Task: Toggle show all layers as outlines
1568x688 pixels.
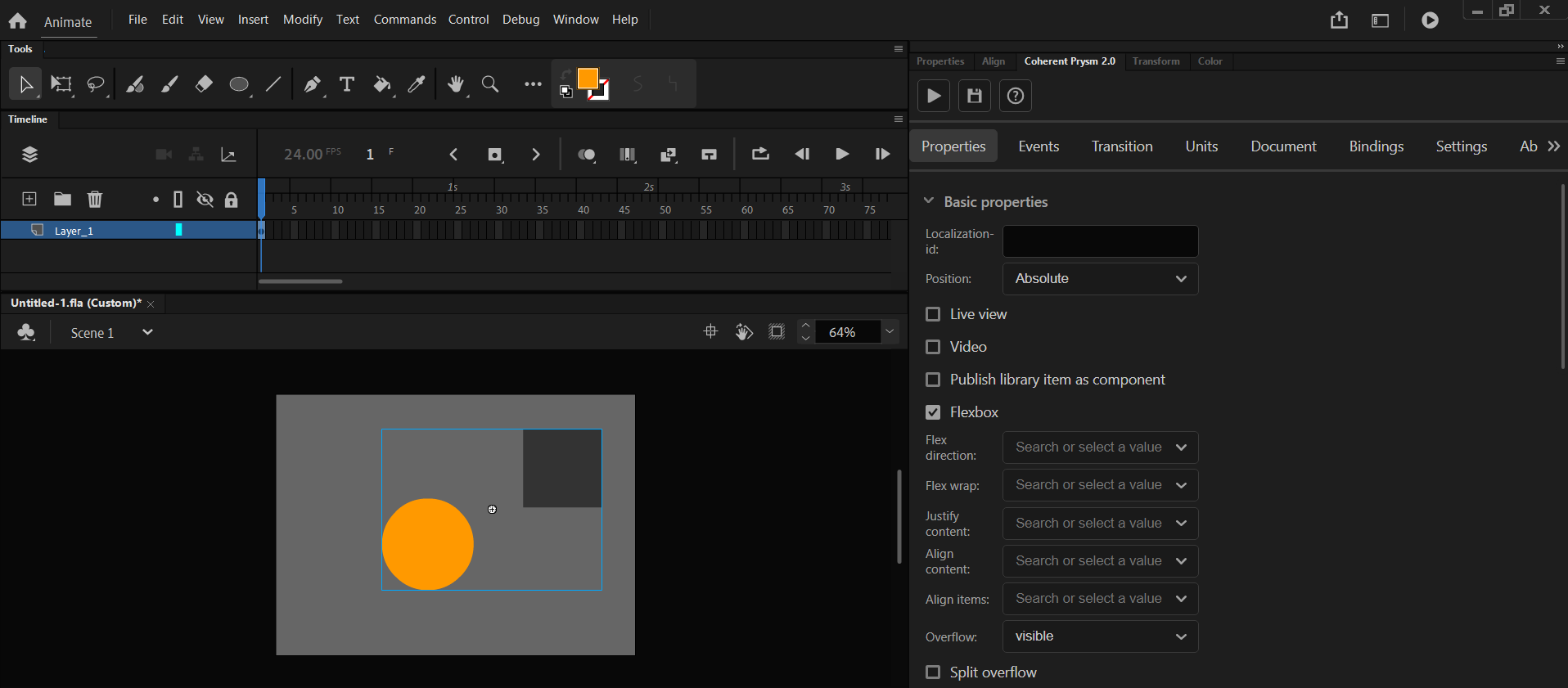Action: 178,199
